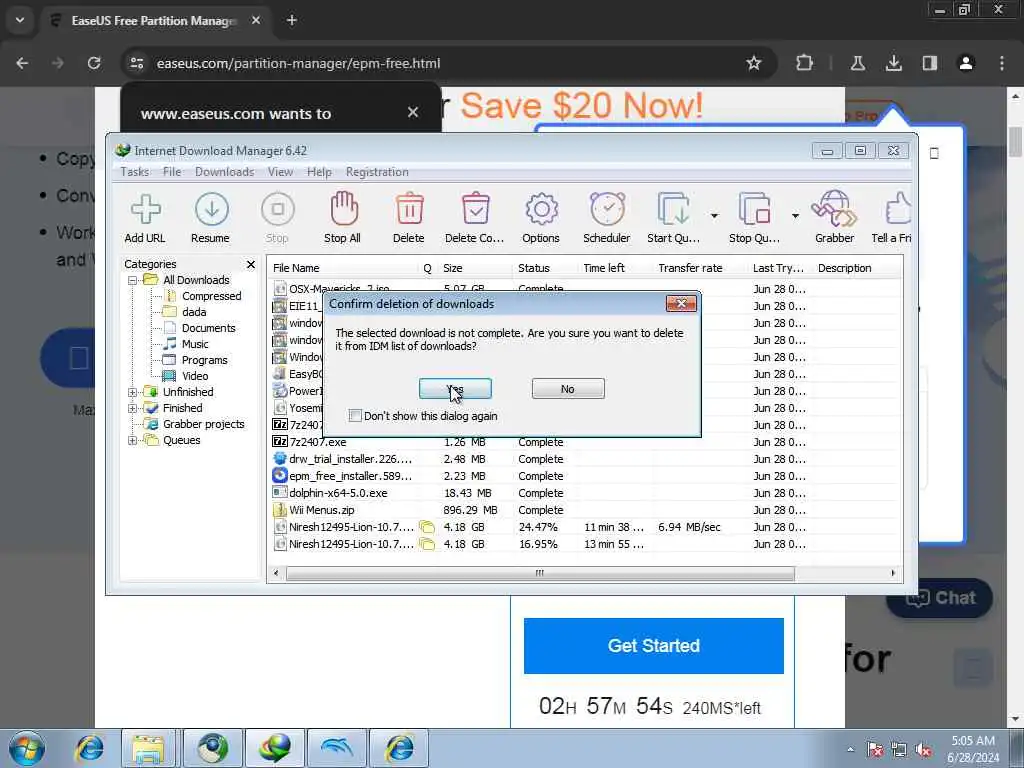
Task: Open Chrome extensions puzzle icon
Action: tap(805, 63)
